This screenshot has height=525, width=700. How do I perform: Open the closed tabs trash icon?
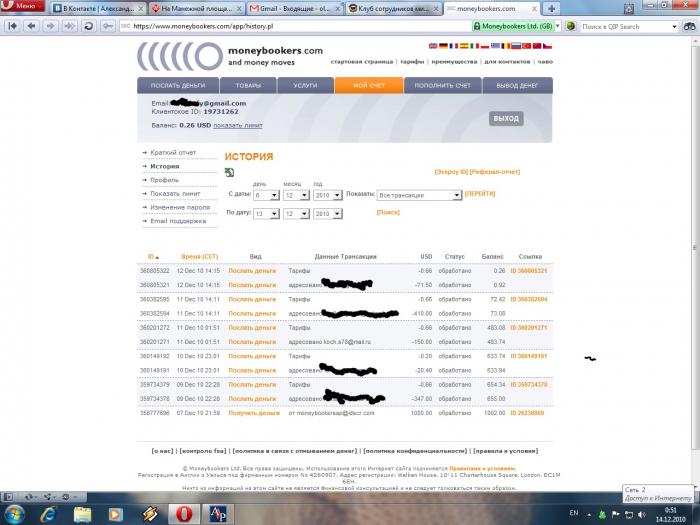click(629, 8)
